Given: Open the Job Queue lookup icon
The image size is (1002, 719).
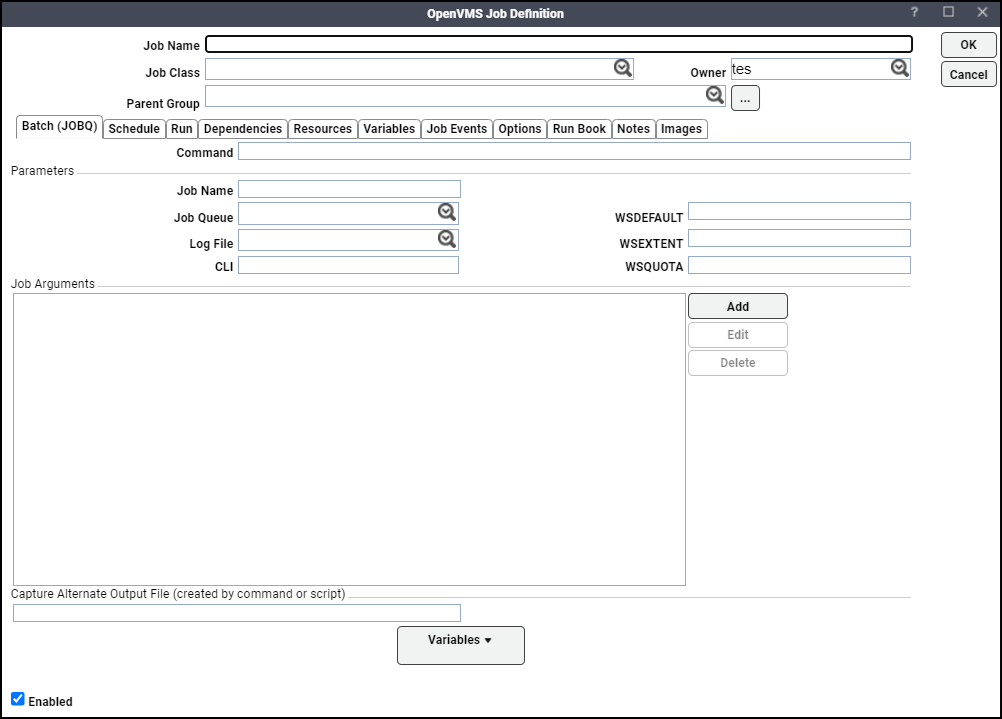Looking at the screenshot, I should pyautogui.click(x=447, y=212).
